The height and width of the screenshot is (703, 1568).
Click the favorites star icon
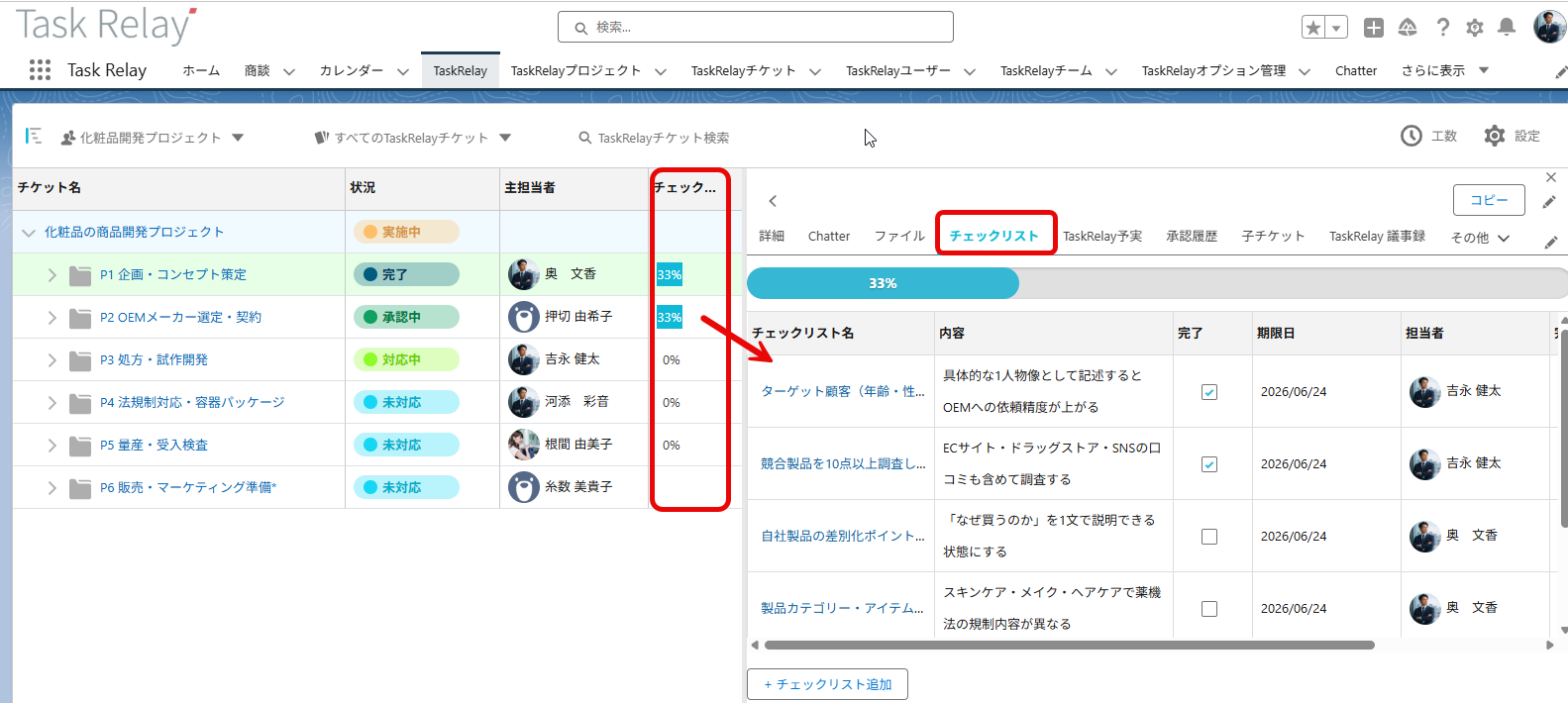tap(1313, 28)
